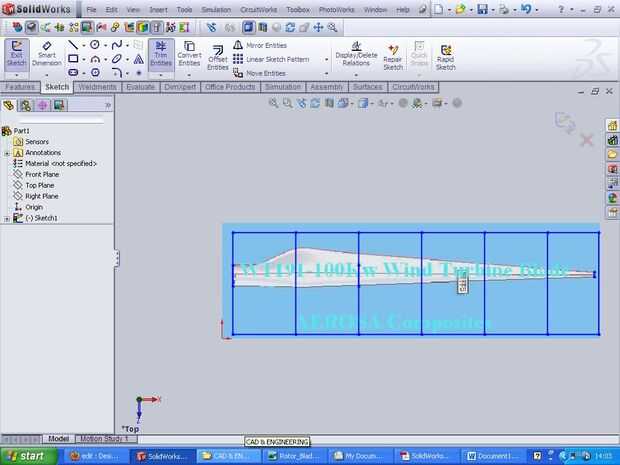Open dropdown arrow beside Rectangle tool
Image resolution: width=620 pixels, height=465 pixels.
coord(84,60)
